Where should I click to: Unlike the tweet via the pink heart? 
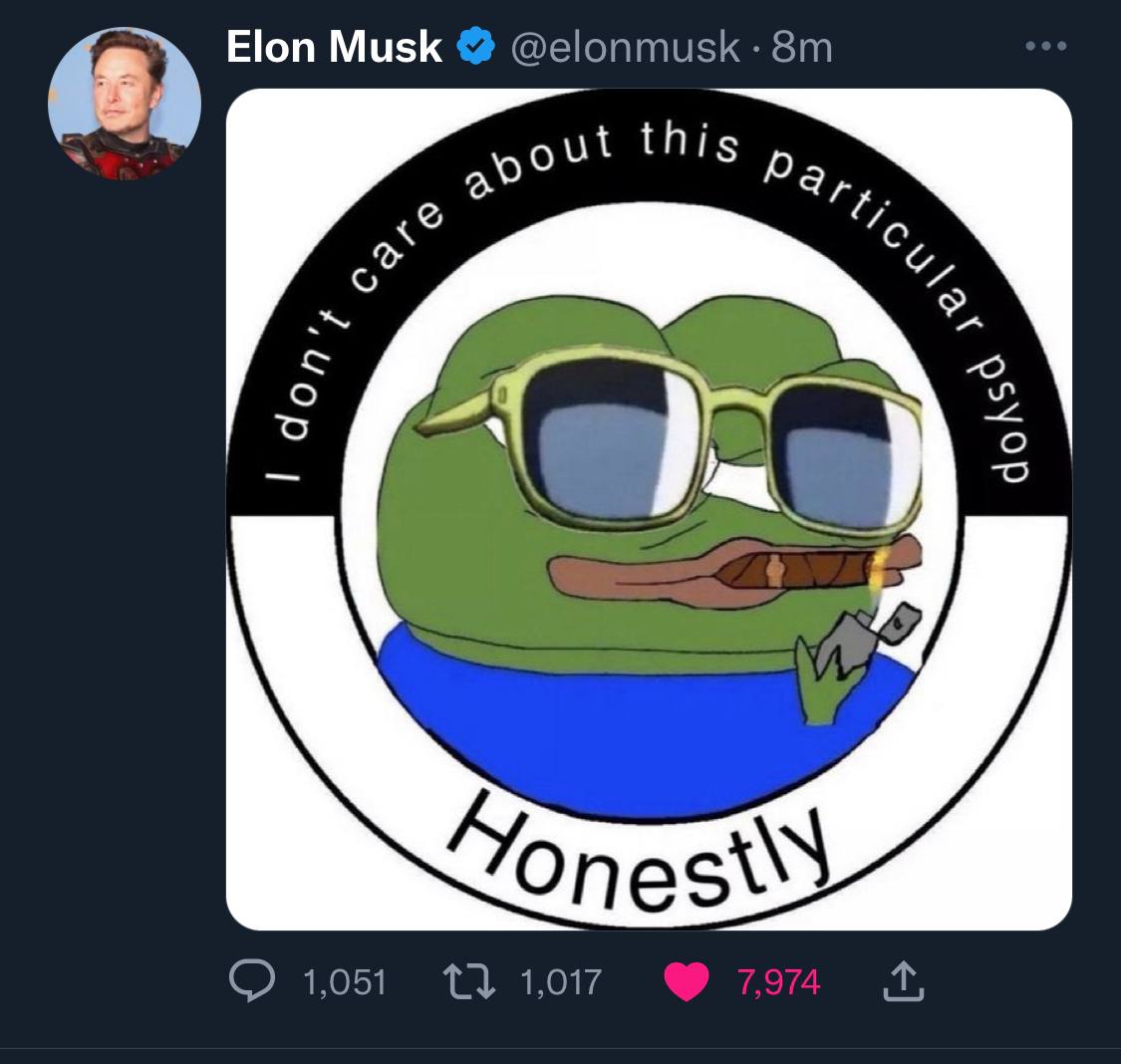pos(687,981)
